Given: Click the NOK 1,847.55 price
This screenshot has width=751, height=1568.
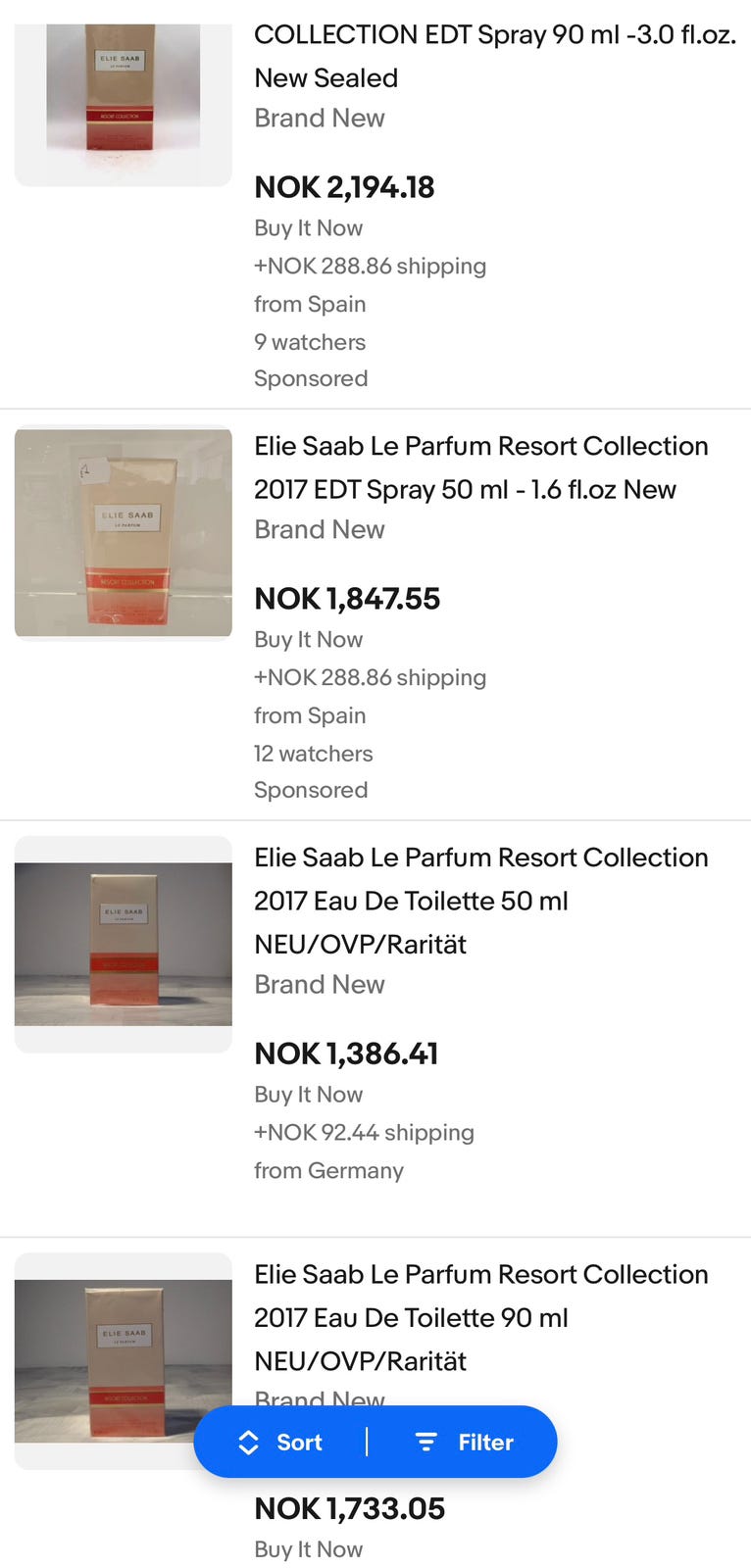Looking at the screenshot, I should pos(347,599).
